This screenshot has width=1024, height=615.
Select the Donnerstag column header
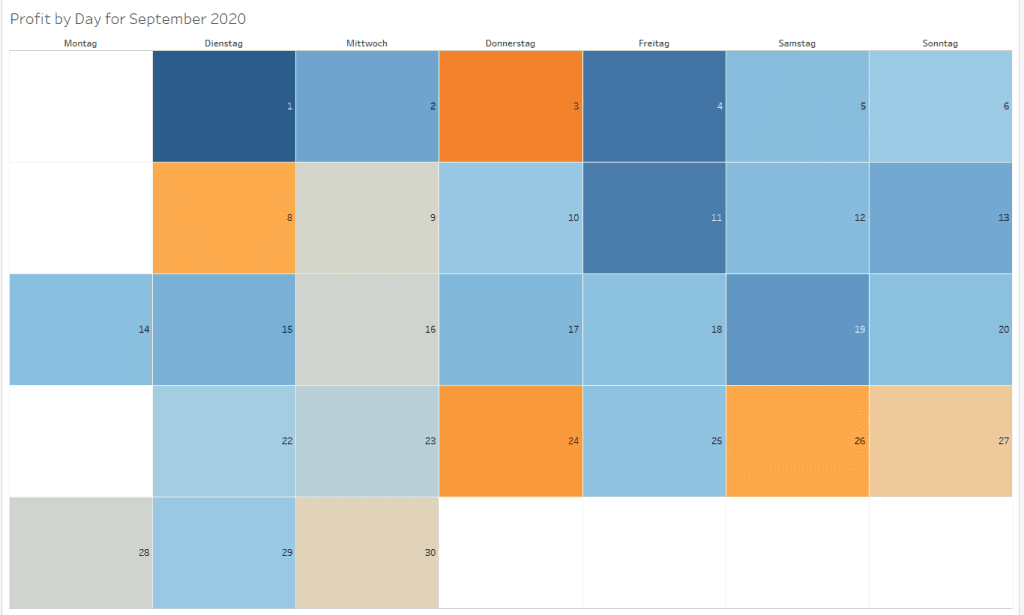click(510, 43)
